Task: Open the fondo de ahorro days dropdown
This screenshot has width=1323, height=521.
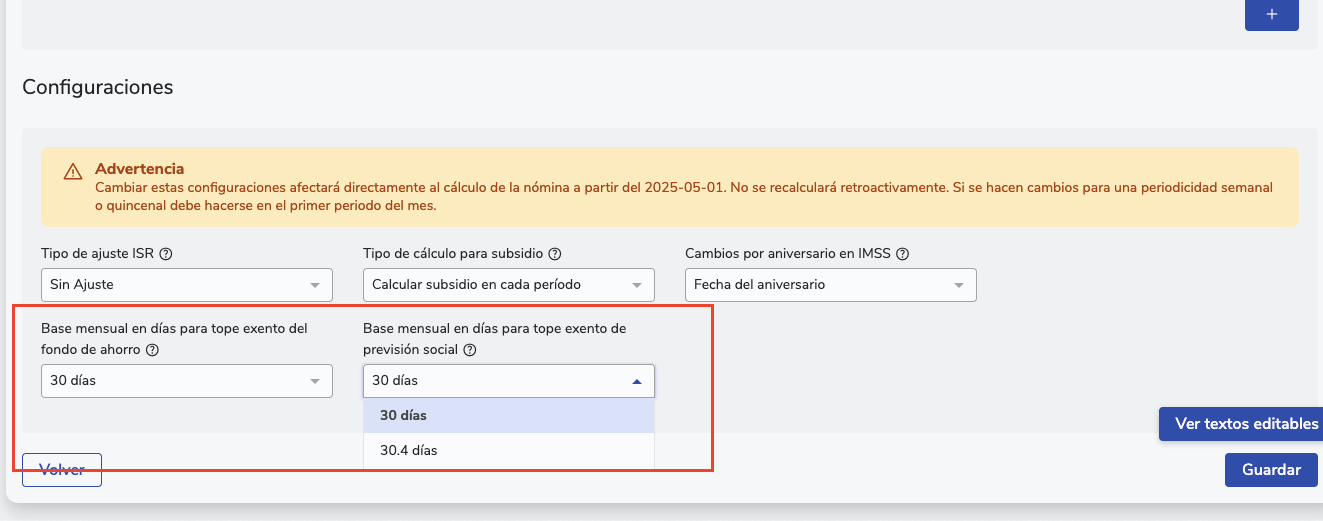Action: [186, 381]
